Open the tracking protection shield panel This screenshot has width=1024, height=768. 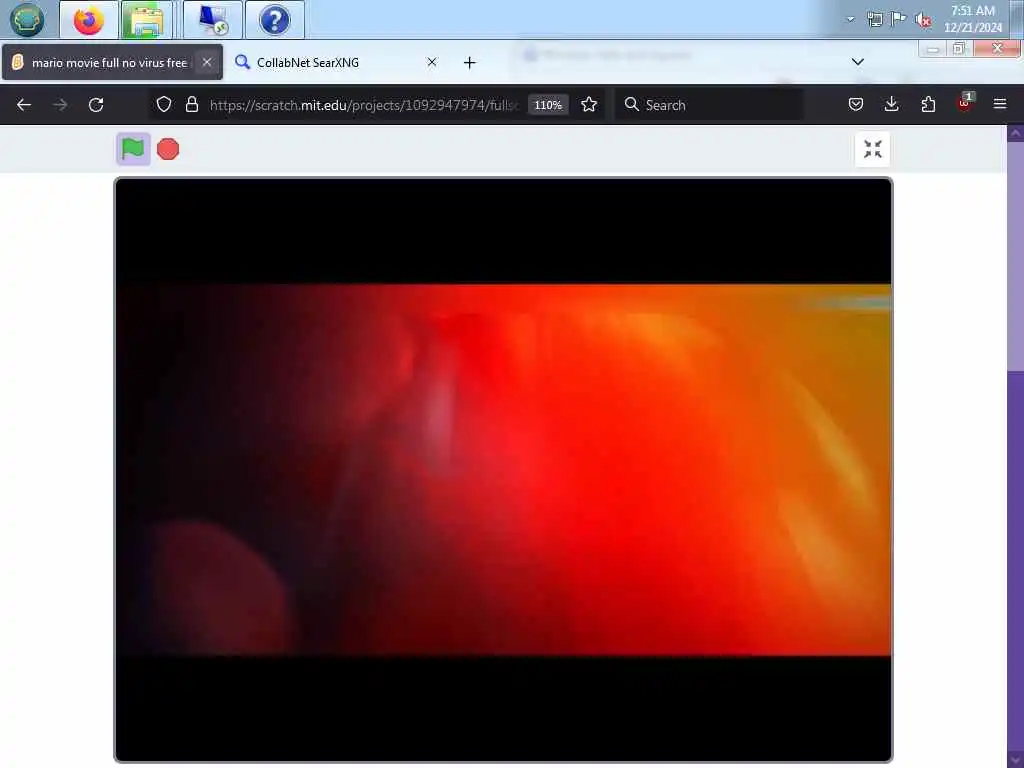click(164, 104)
